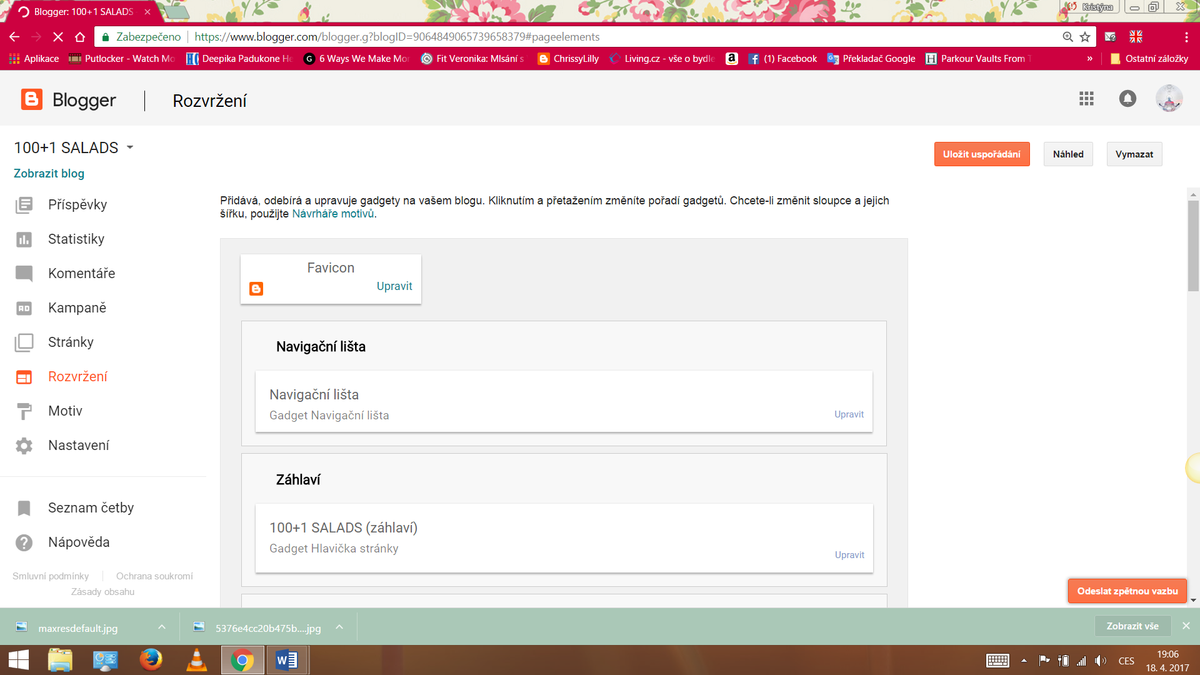Click the user profile avatar
Viewport: 1200px width, 675px height.
(1168, 99)
